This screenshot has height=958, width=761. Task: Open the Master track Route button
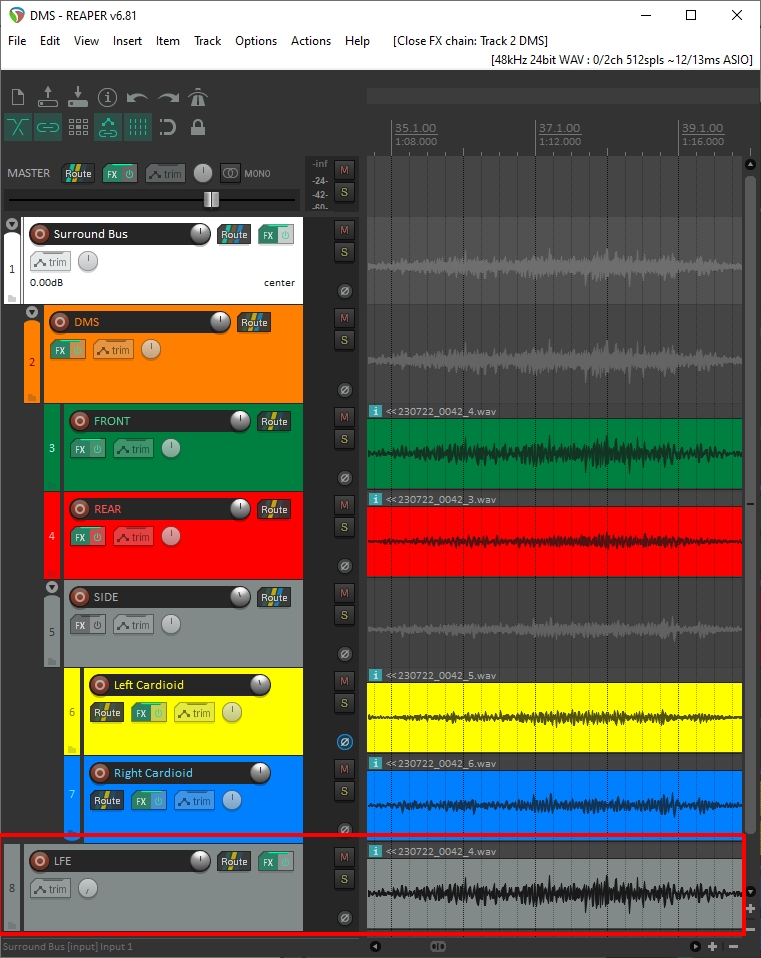(x=78, y=174)
